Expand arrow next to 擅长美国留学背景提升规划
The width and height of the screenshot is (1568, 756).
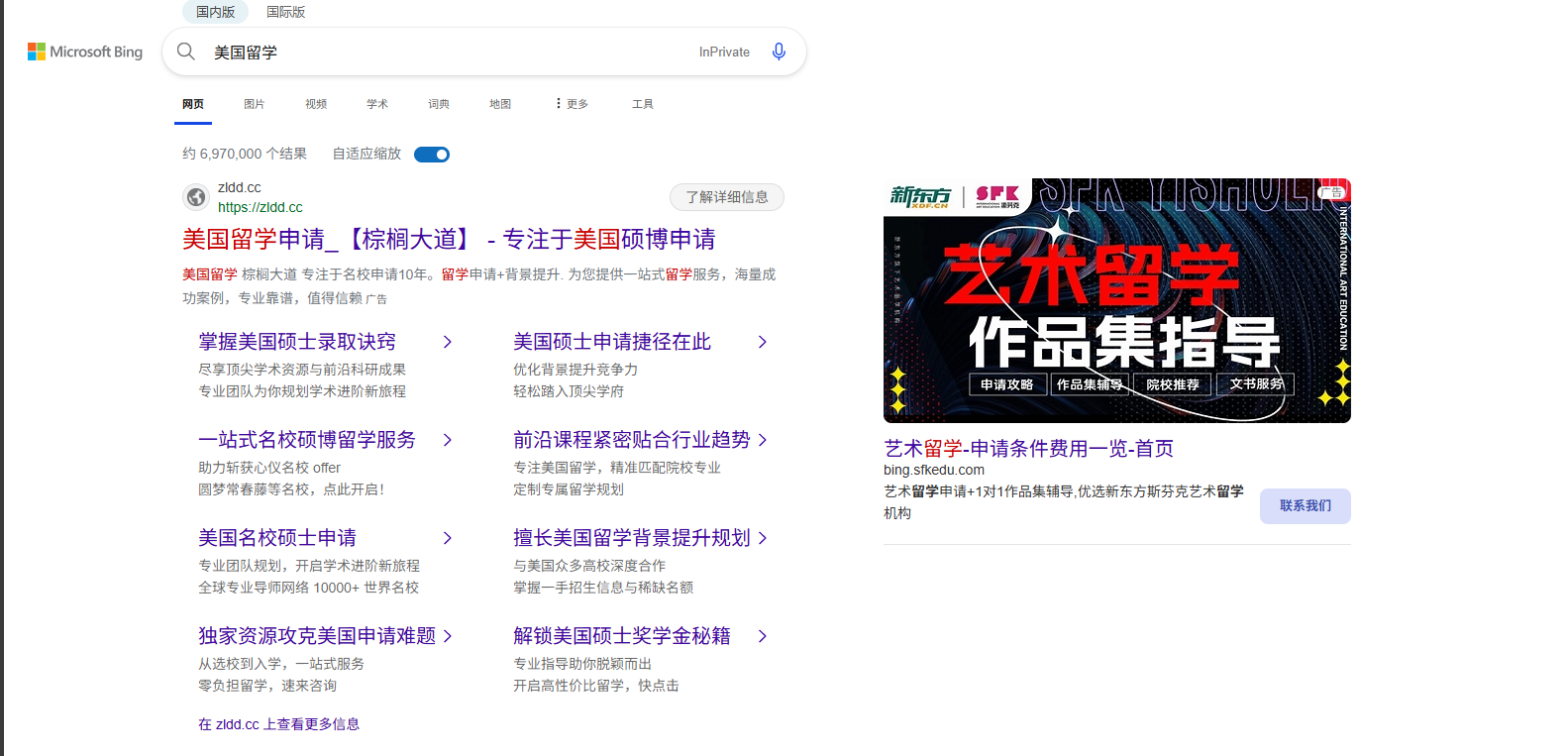763,538
